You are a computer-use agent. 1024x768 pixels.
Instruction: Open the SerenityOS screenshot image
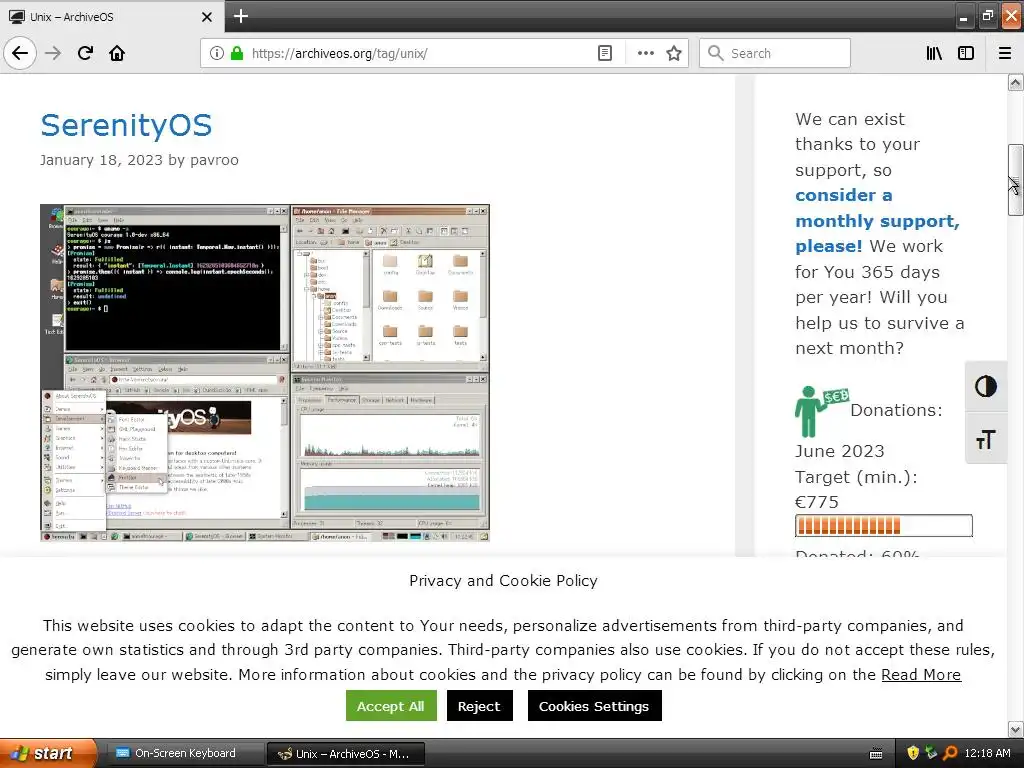(x=264, y=373)
